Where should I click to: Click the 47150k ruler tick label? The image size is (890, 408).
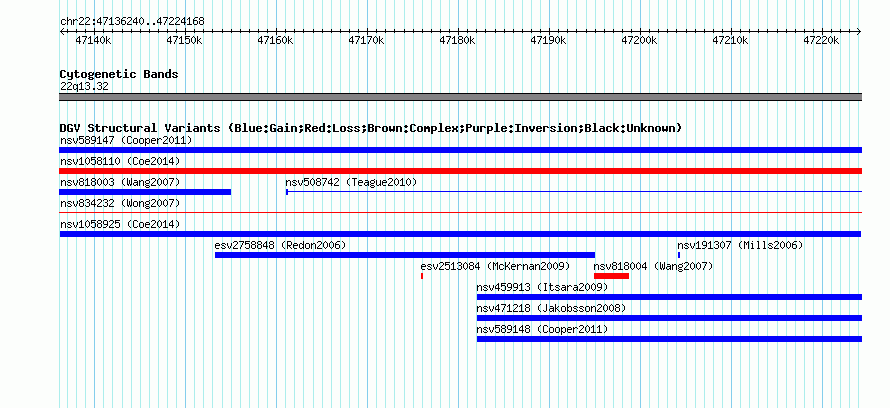184,41
